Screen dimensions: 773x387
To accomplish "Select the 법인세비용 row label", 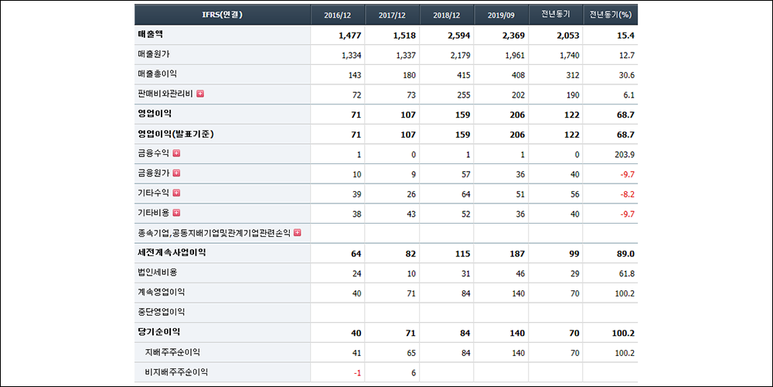I will pos(157,272).
